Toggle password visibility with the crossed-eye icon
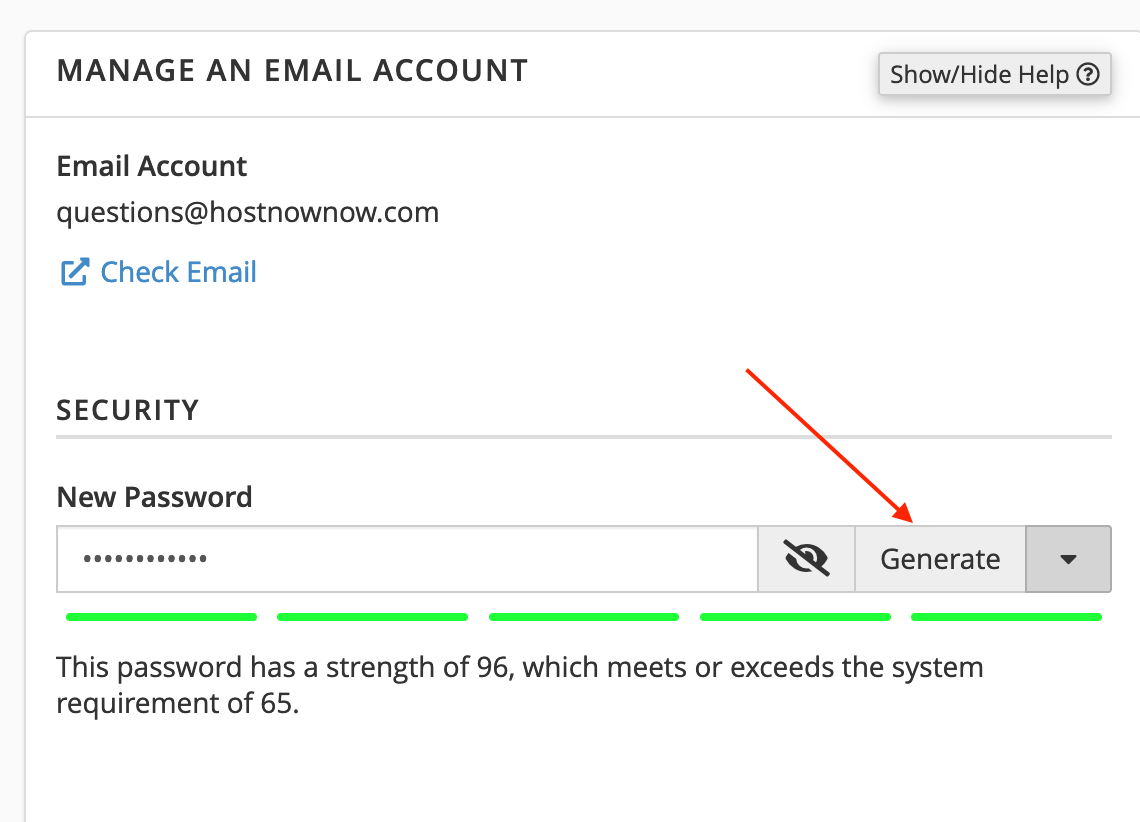 pos(806,559)
